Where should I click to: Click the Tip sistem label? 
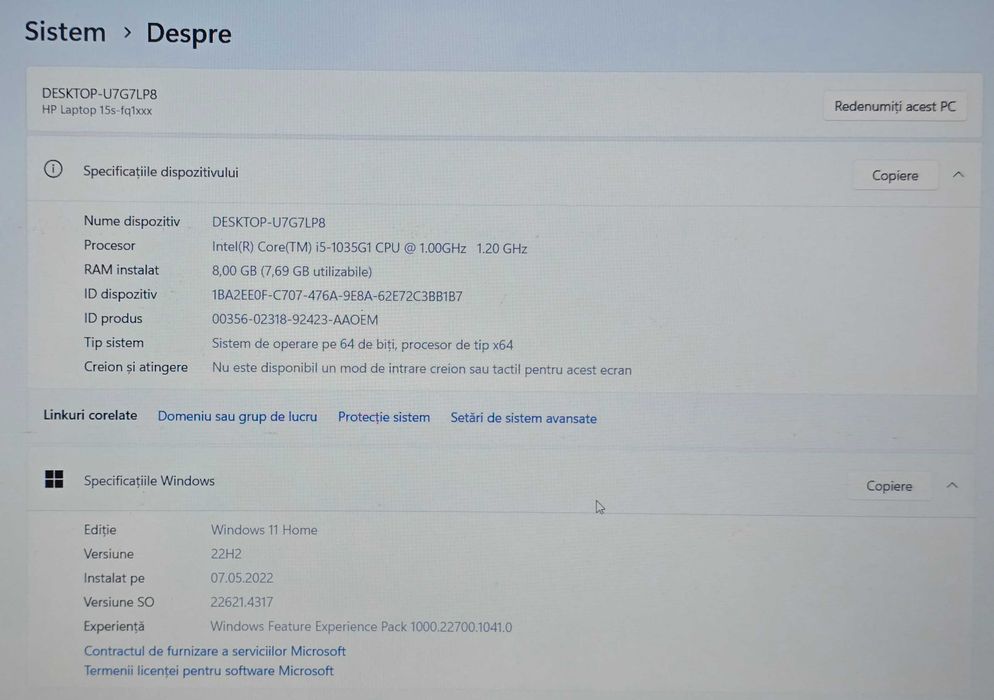tap(113, 343)
